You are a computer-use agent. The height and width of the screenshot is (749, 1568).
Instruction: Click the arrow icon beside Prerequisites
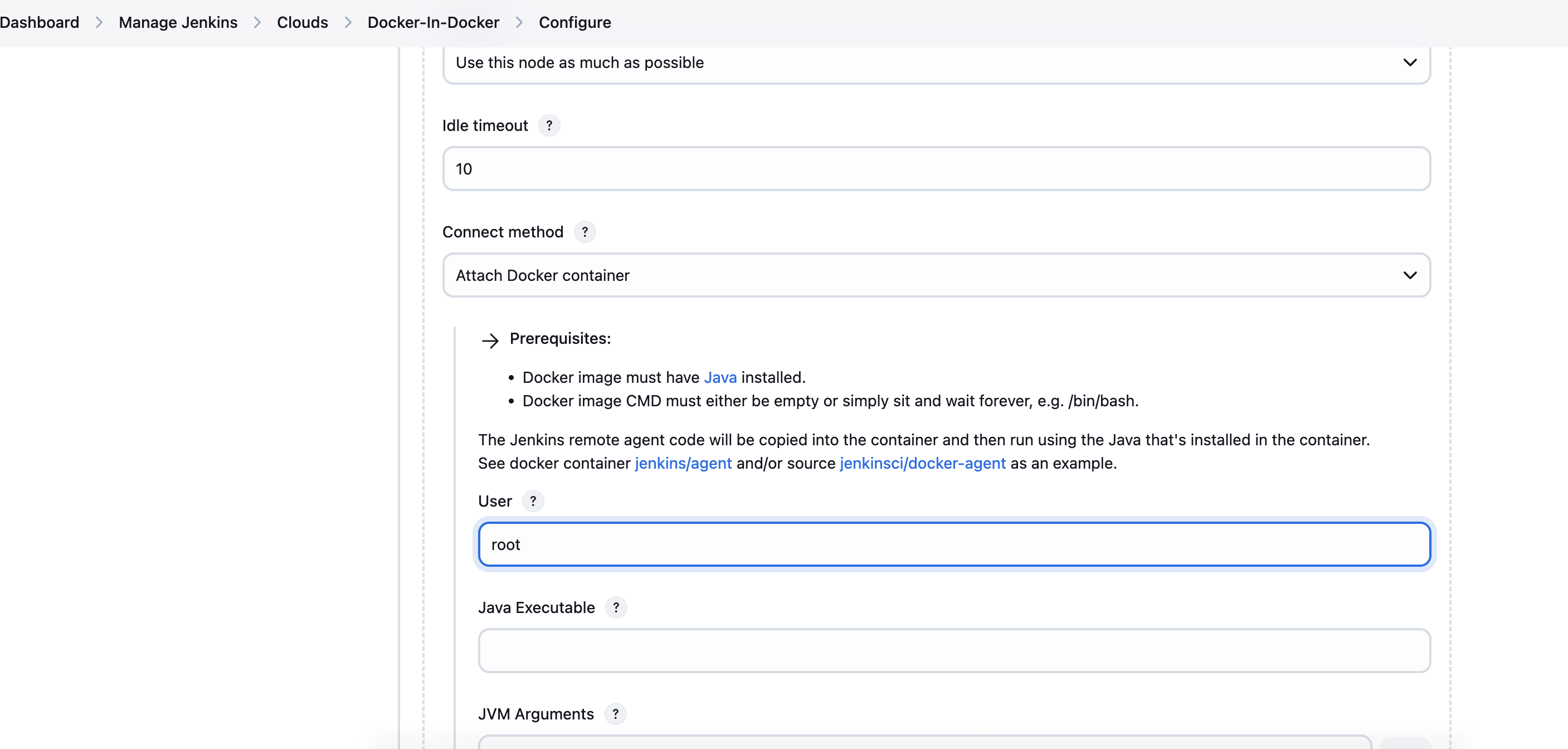coord(490,340)
